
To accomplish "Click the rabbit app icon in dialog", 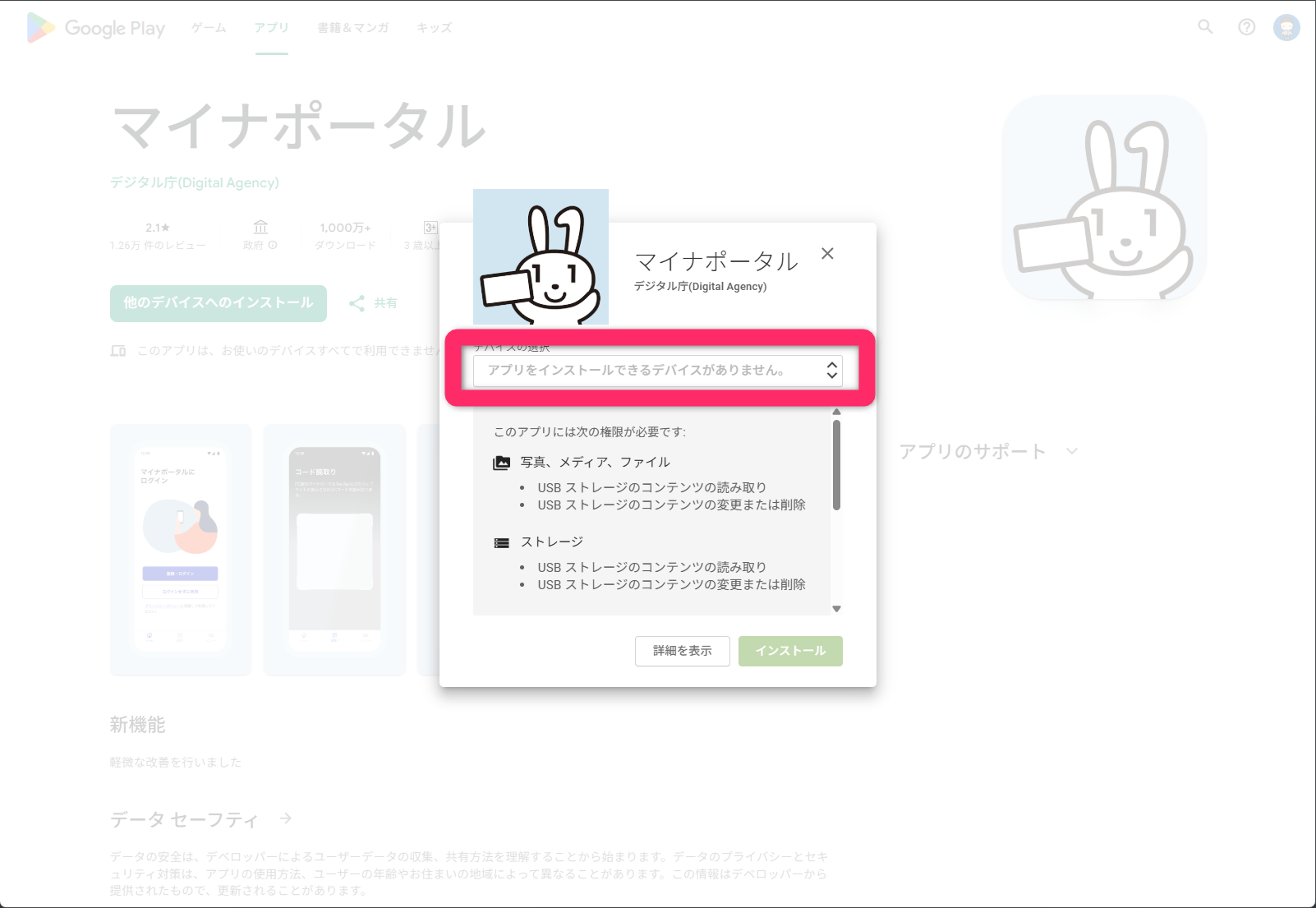I will tap(541, 256).
